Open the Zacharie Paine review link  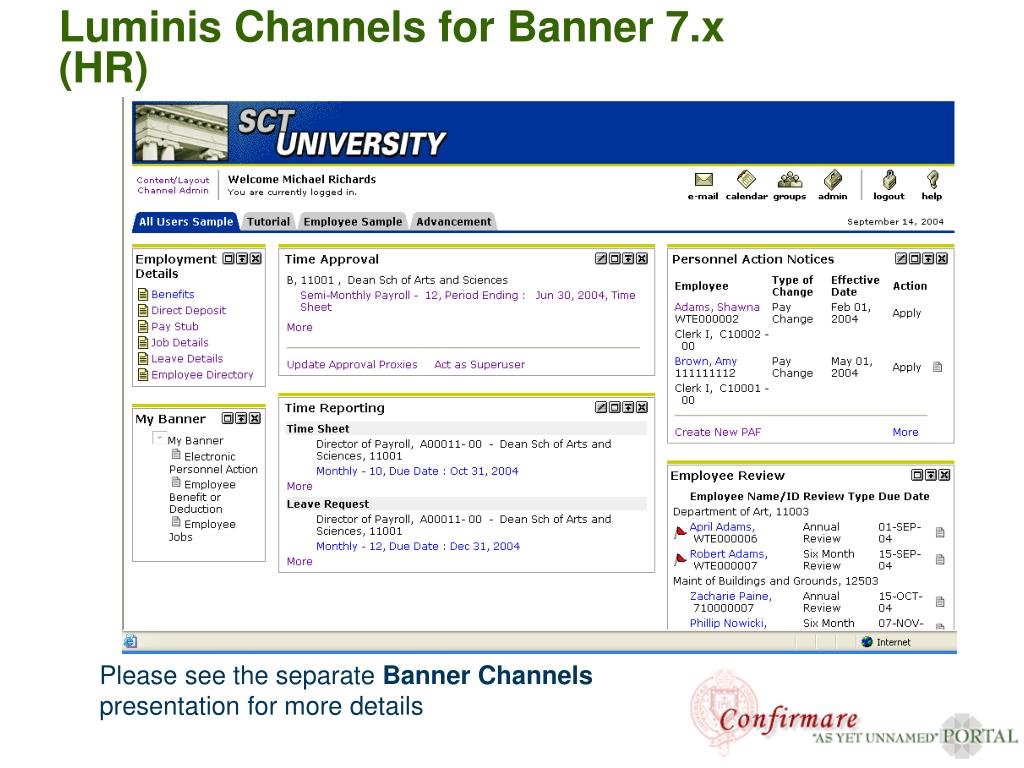point(731,596)
